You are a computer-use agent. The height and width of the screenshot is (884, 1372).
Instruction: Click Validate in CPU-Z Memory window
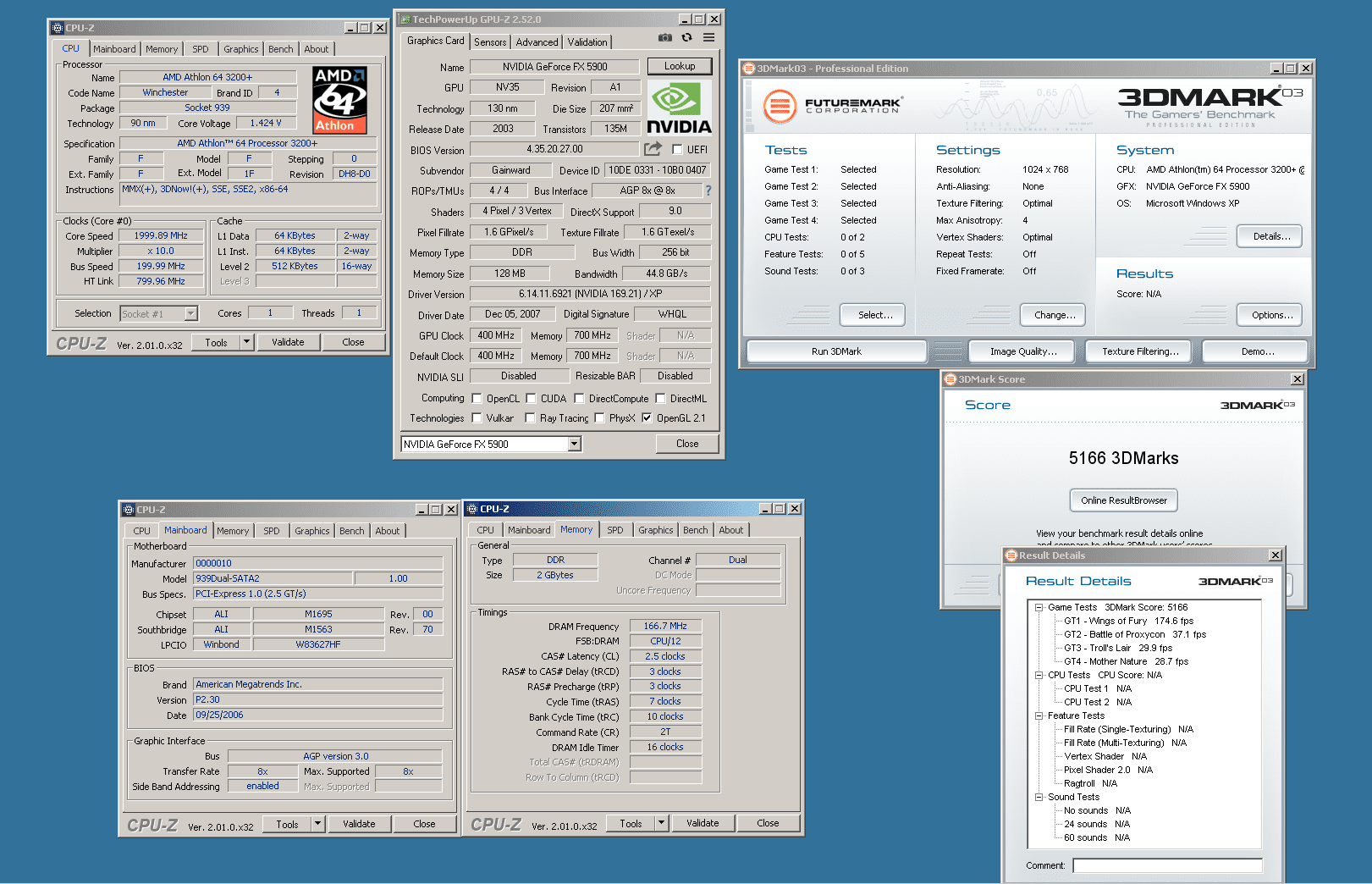pos(703,823)
